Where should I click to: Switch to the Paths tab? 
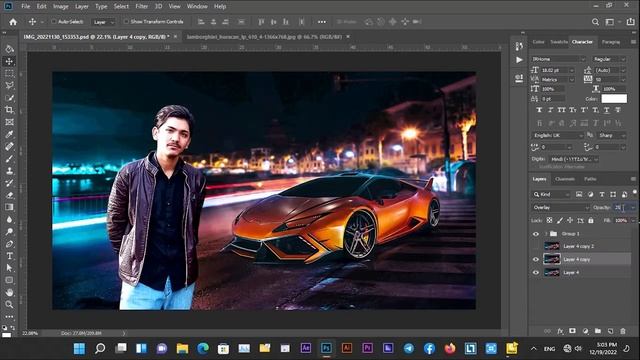[x=590, y=179]
